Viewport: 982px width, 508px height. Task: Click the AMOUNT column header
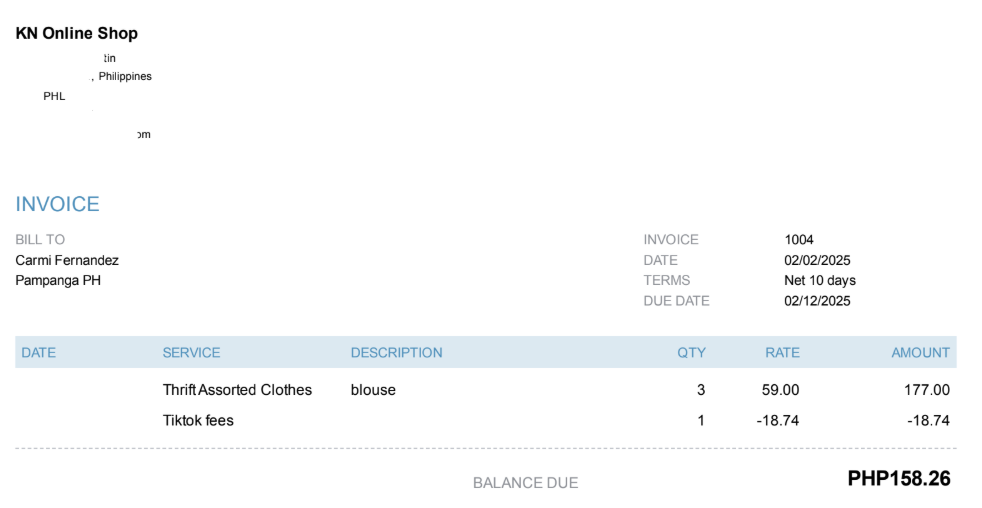[920, 353]
